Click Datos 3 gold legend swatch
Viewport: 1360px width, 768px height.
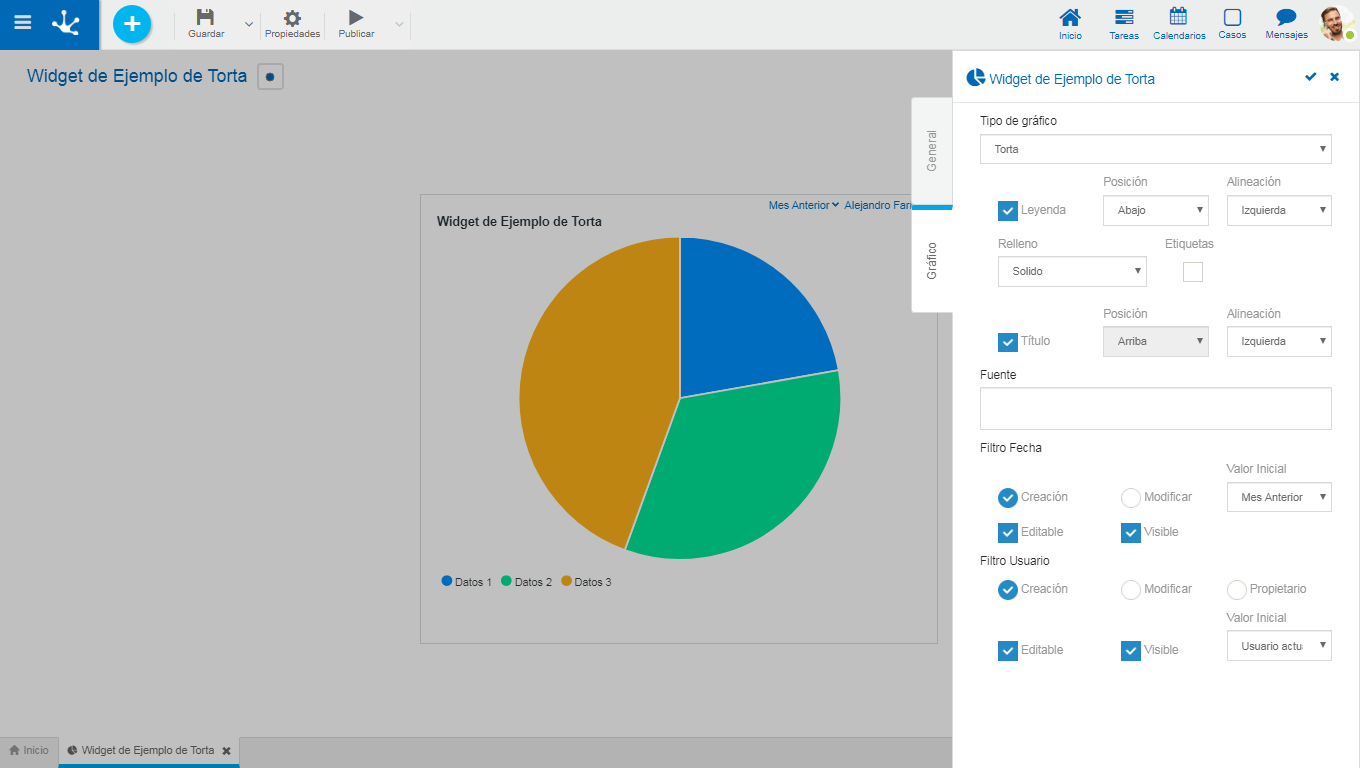click(x=567, y=581)
